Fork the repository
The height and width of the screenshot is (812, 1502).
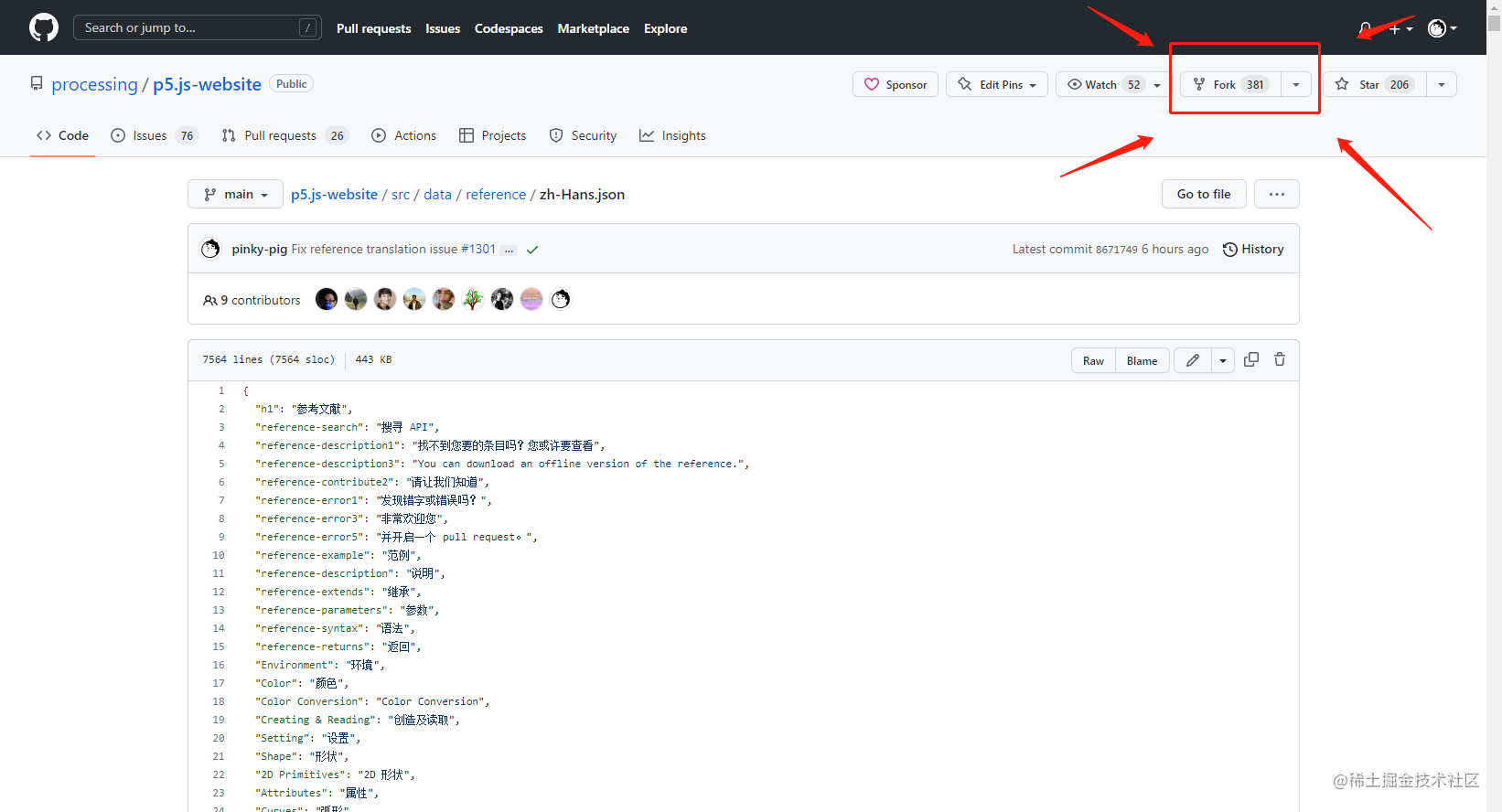[1230, 84]
